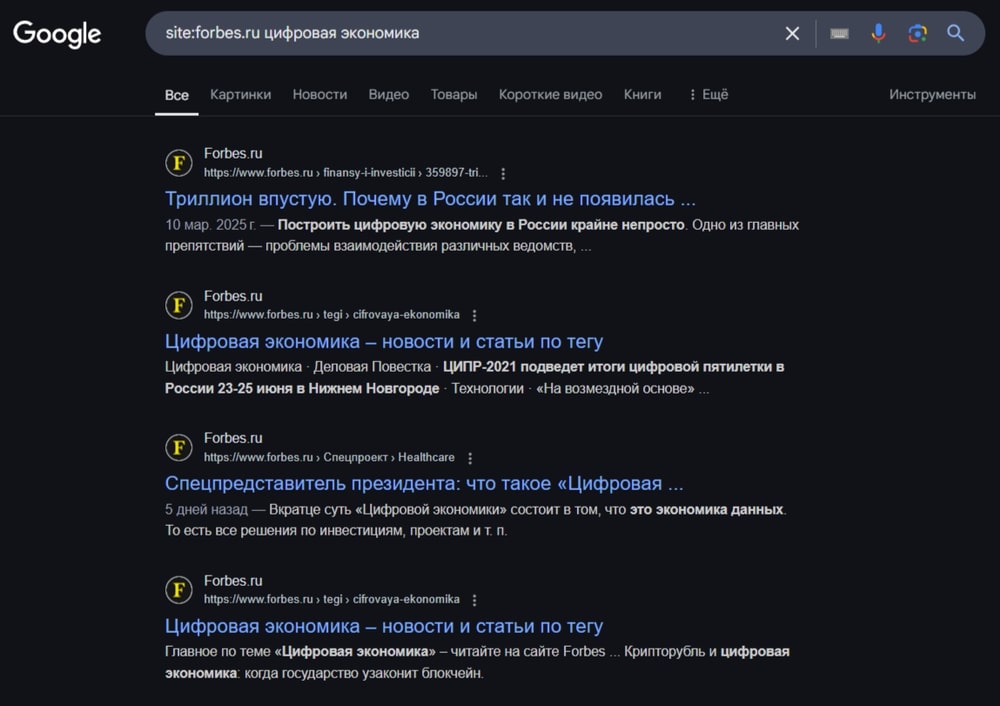Screen dimensions: 1000x706
Task: Submit search with magnifier icon
Action: 955,33
